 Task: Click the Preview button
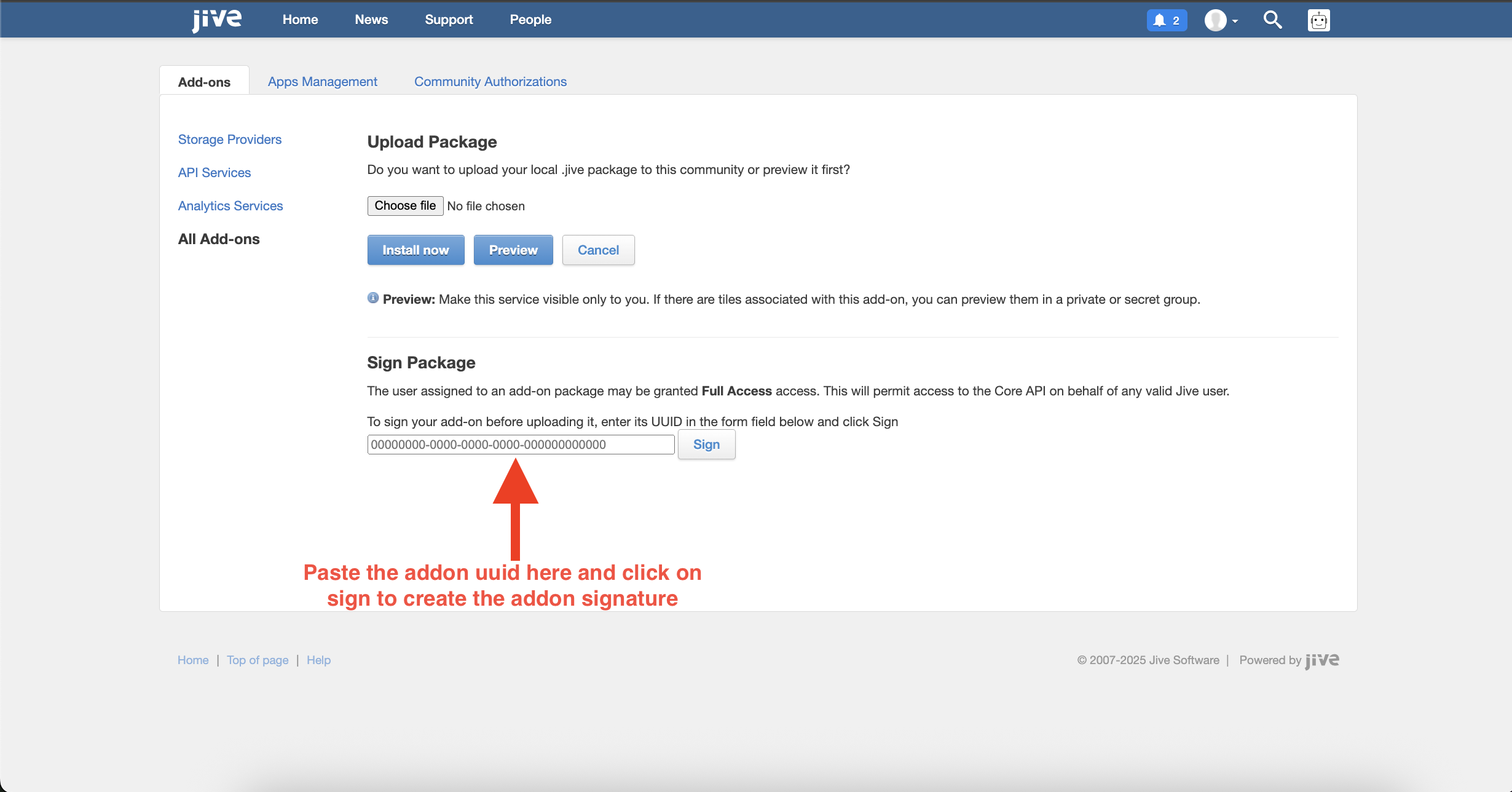(x=513, y=250)
